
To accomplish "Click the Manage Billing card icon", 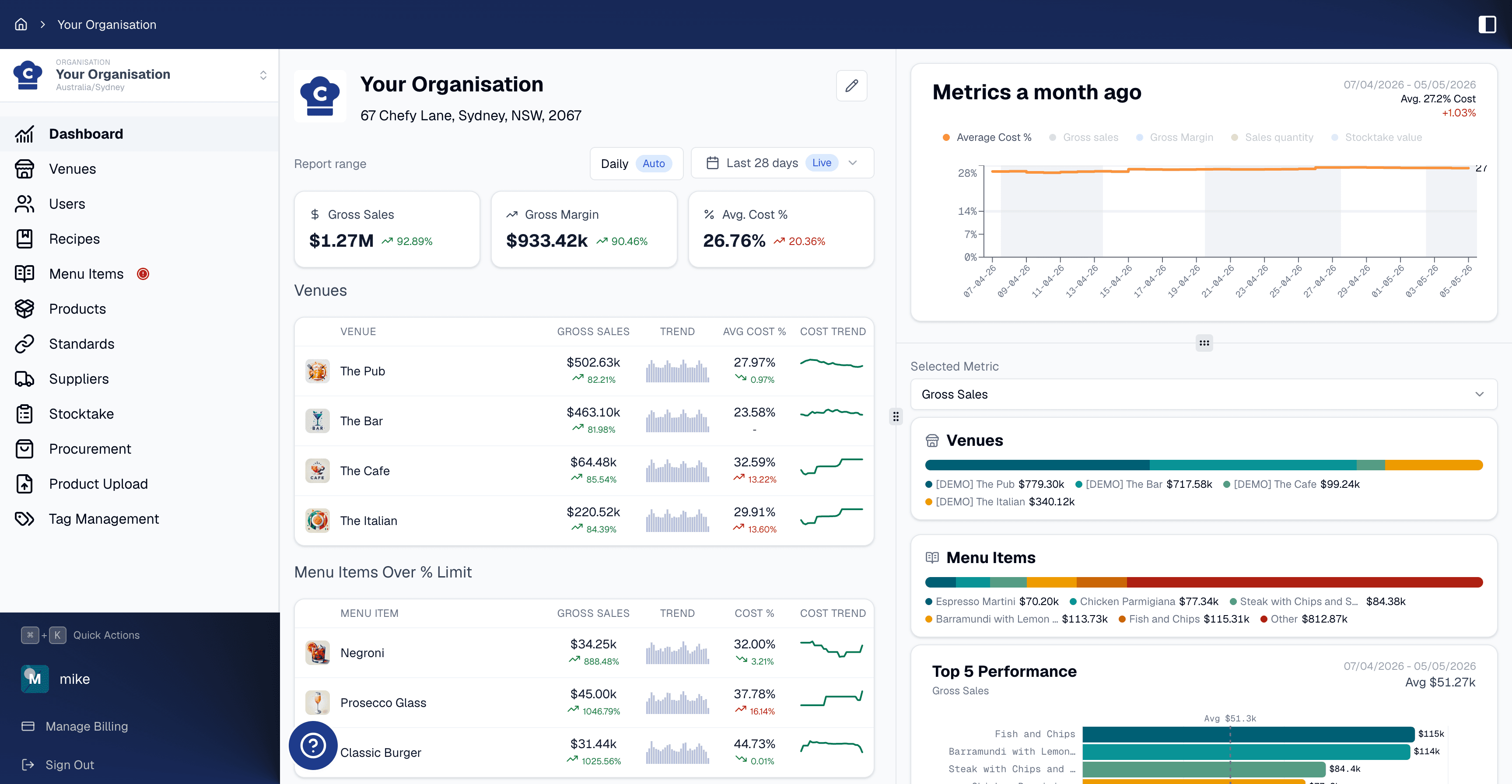I will (28, 726).
